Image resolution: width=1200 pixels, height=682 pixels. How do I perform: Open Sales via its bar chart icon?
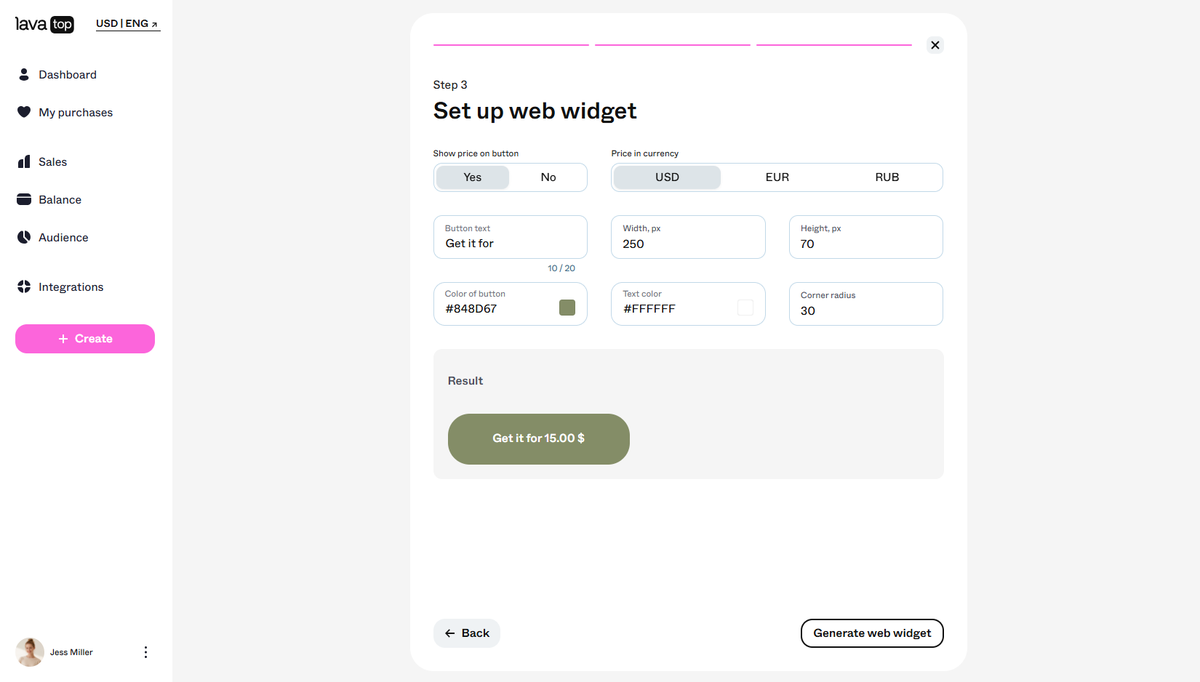click(x=24, y=162)
